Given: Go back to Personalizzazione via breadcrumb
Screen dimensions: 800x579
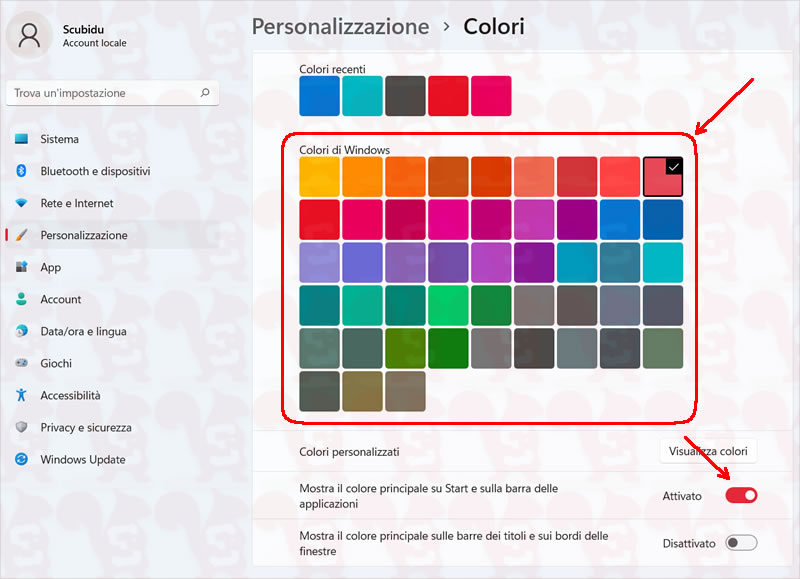Looking at the screenshot, I should click(340, 27).
